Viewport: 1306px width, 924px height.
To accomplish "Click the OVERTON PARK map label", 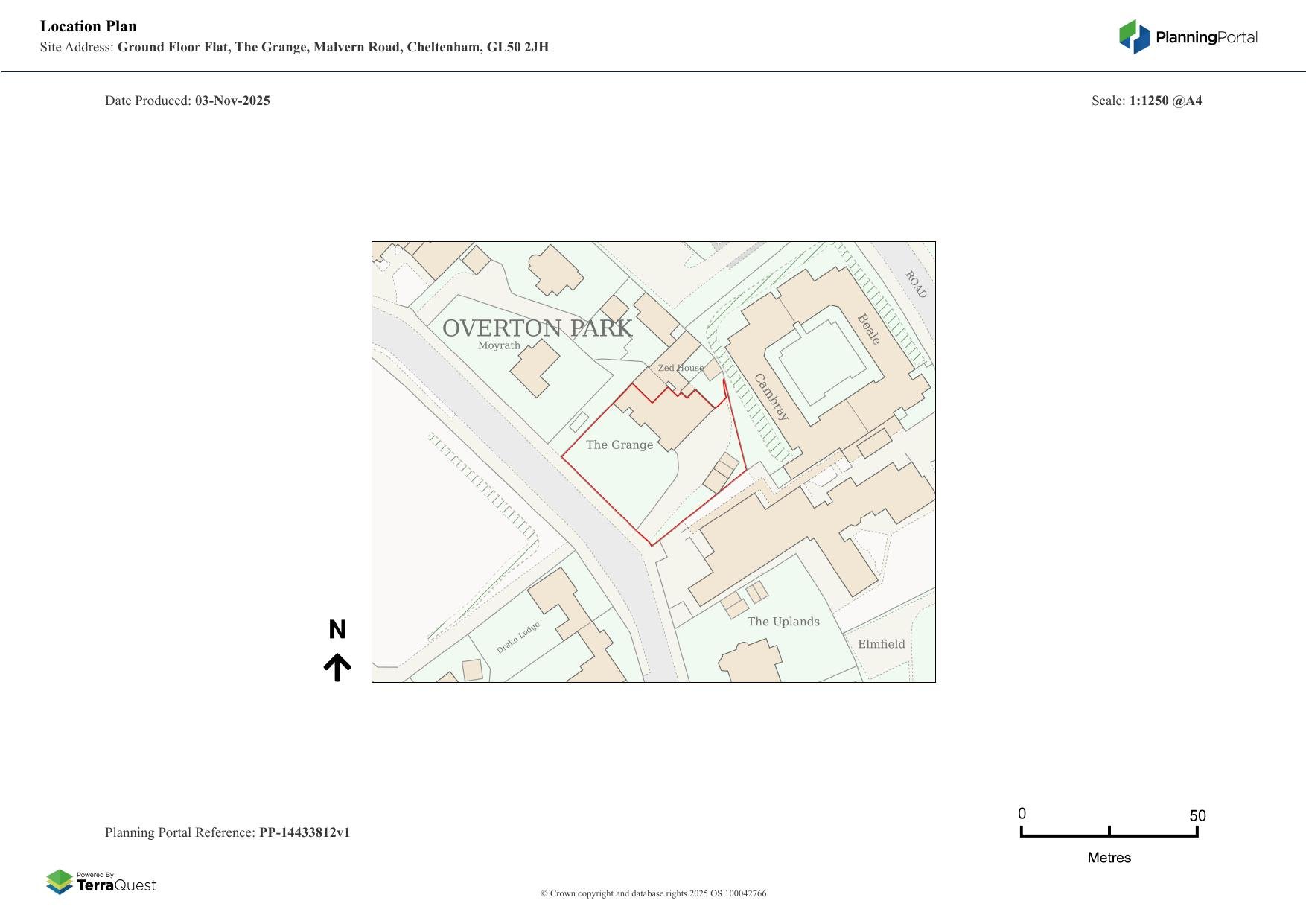I will coord(537,328).
